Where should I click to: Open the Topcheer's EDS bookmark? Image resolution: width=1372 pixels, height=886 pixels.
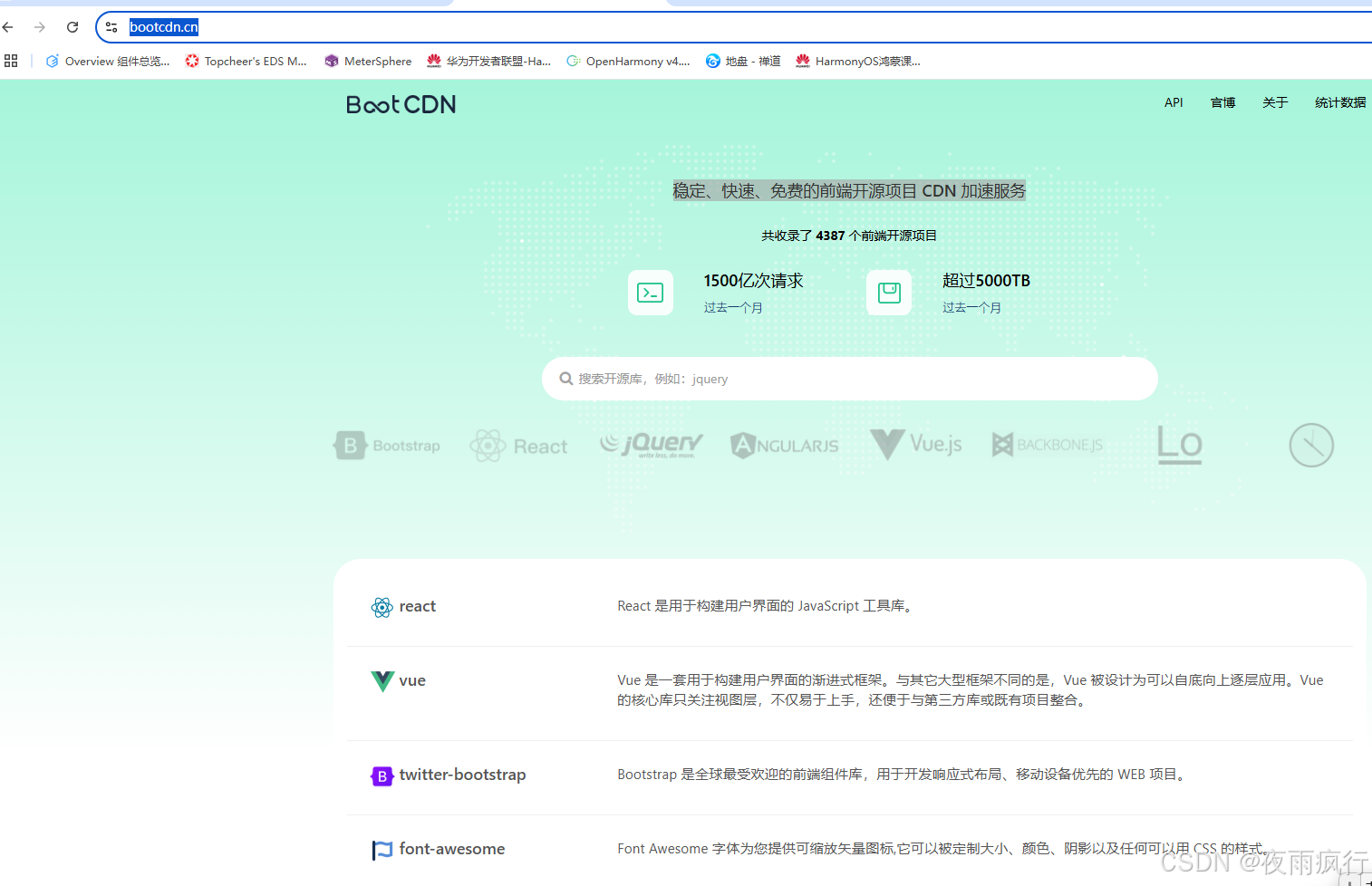[246, 61]
